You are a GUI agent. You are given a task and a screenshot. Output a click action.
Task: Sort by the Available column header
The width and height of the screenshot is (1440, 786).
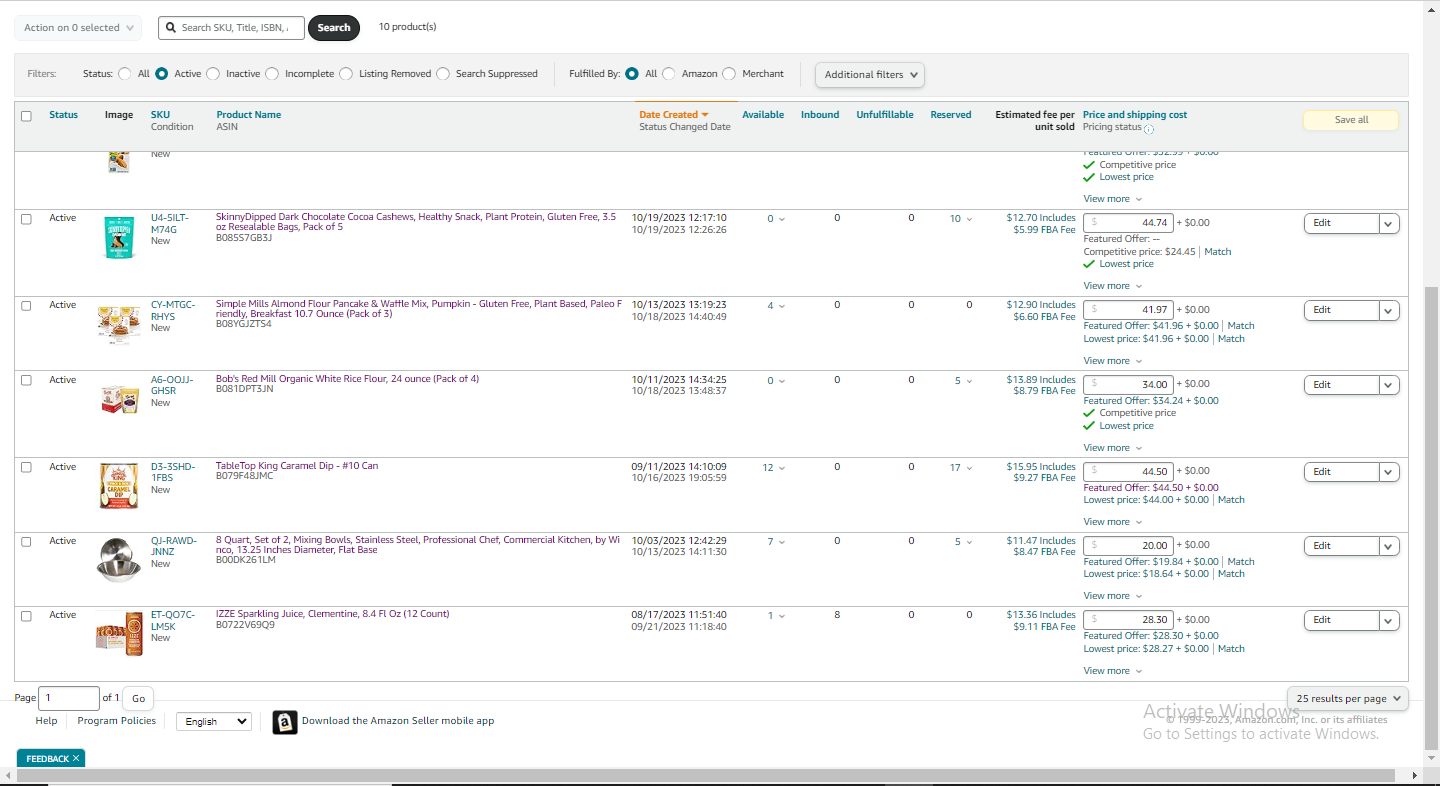[763, 115]
